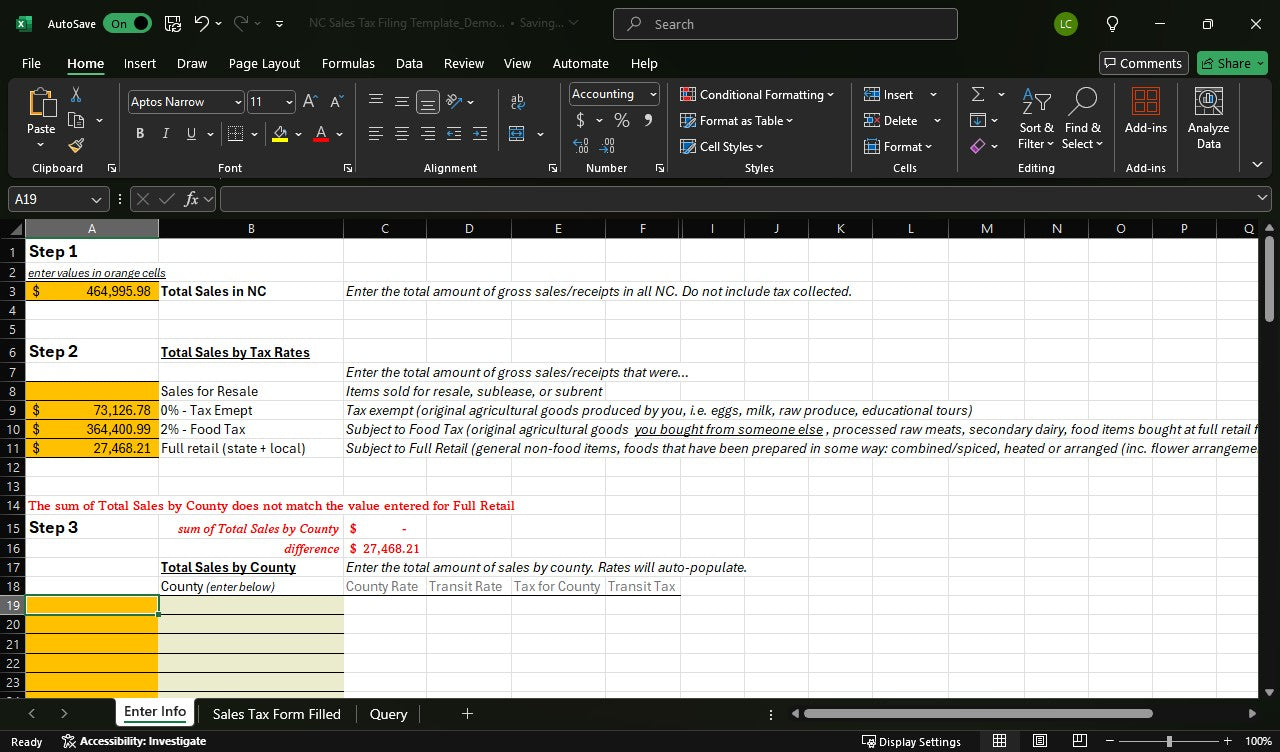Turn off the AutoSave toggle
Screen dimensions: 1280x752
click(x=127, y=24)
